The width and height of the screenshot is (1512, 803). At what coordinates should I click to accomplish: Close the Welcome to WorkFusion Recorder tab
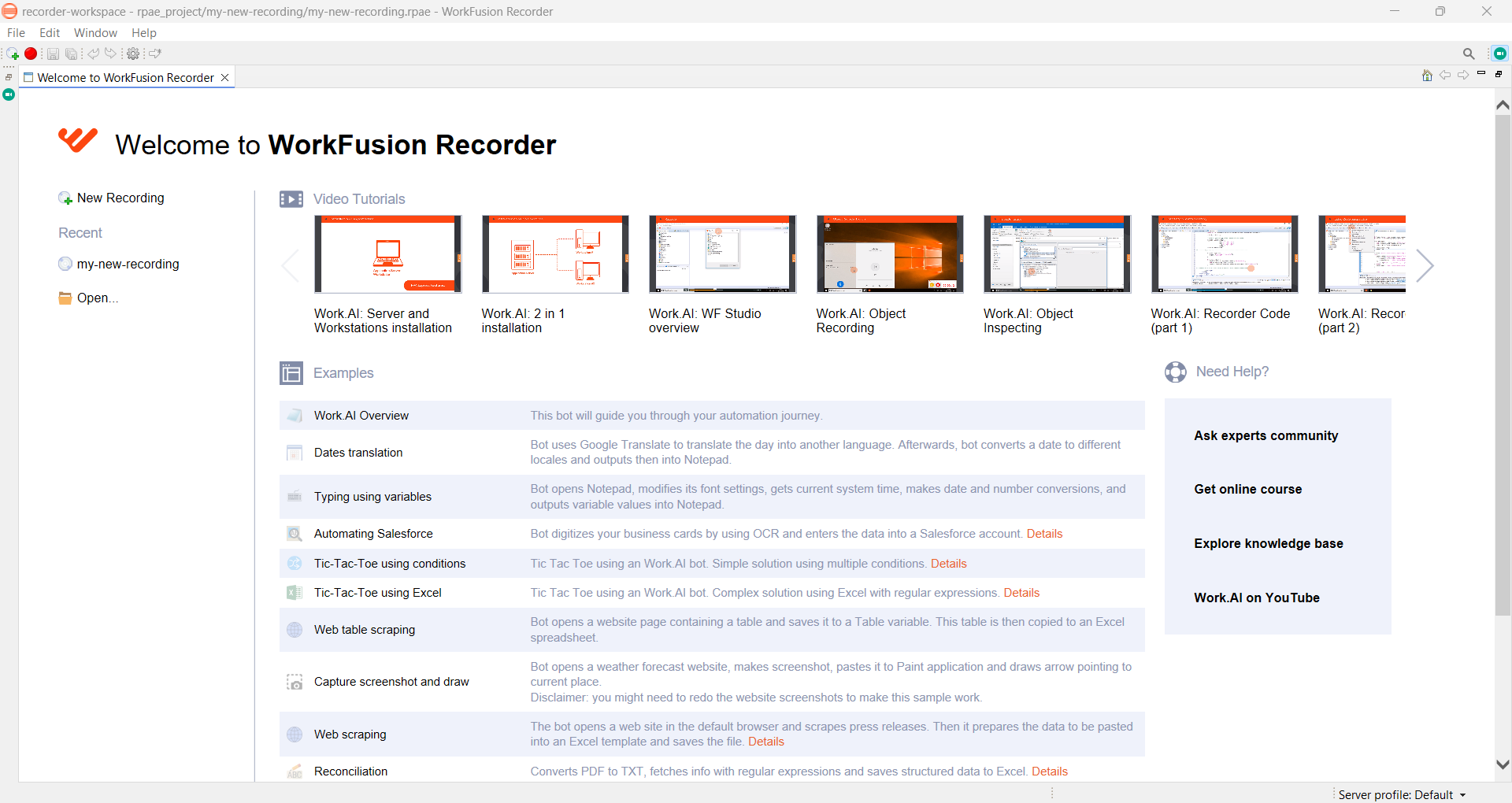click(225, 77)
